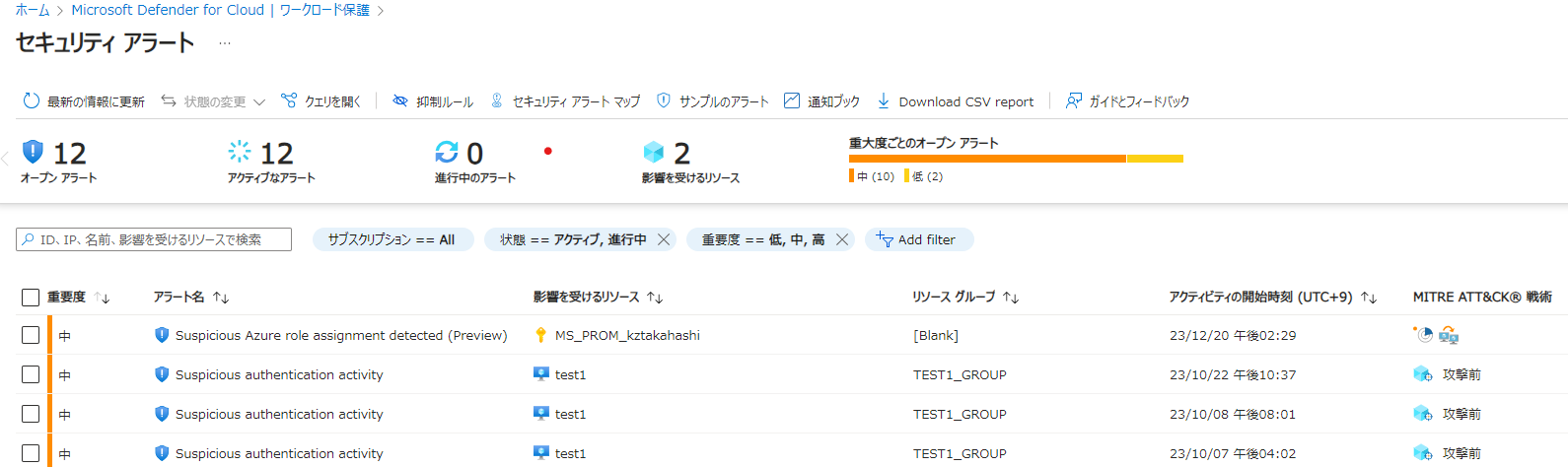Check the Suspicious Azure role assignment row
This screenshot has width=1568, height=467.
[x=31, y=335]
